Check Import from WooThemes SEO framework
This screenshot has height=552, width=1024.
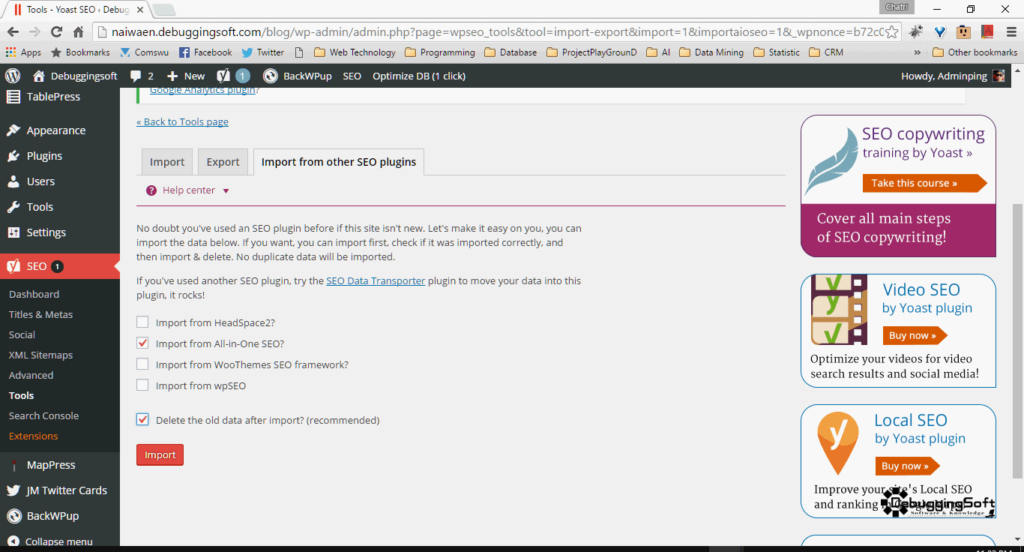point(142,364)
